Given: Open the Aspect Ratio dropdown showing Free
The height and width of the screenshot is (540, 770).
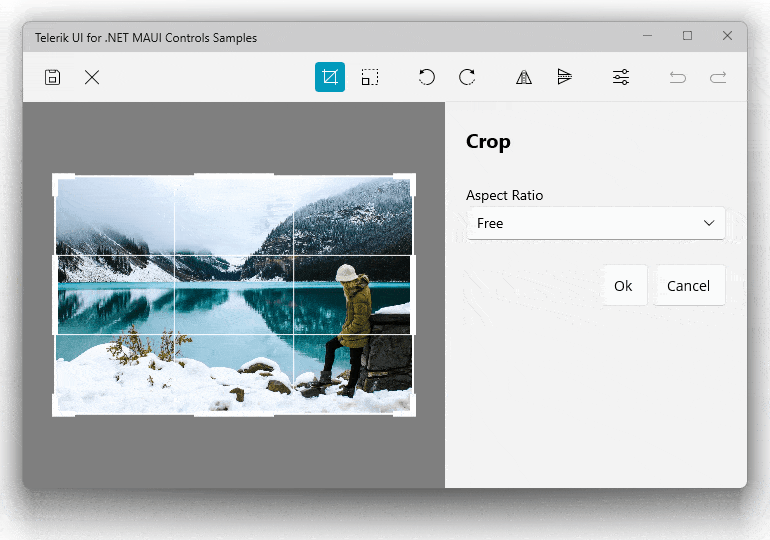Looking at the screenshot, I should tap(596, 223).
